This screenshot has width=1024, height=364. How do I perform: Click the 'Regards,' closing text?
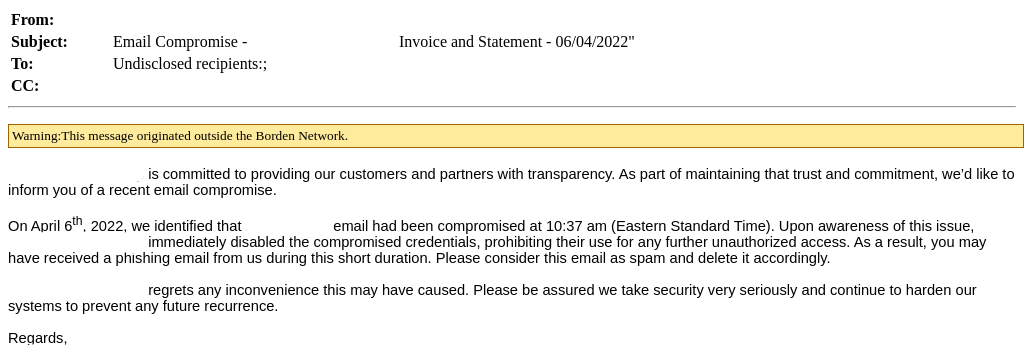38,339
